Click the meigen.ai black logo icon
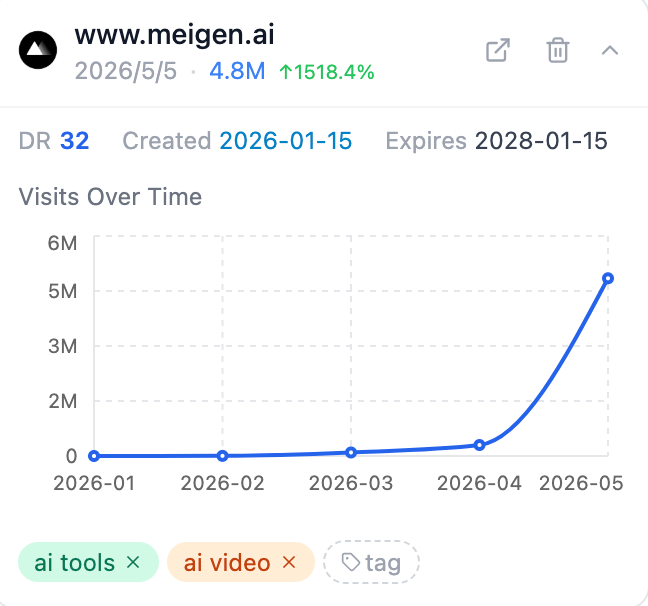The image size is (648, 606). click(38, 50)
